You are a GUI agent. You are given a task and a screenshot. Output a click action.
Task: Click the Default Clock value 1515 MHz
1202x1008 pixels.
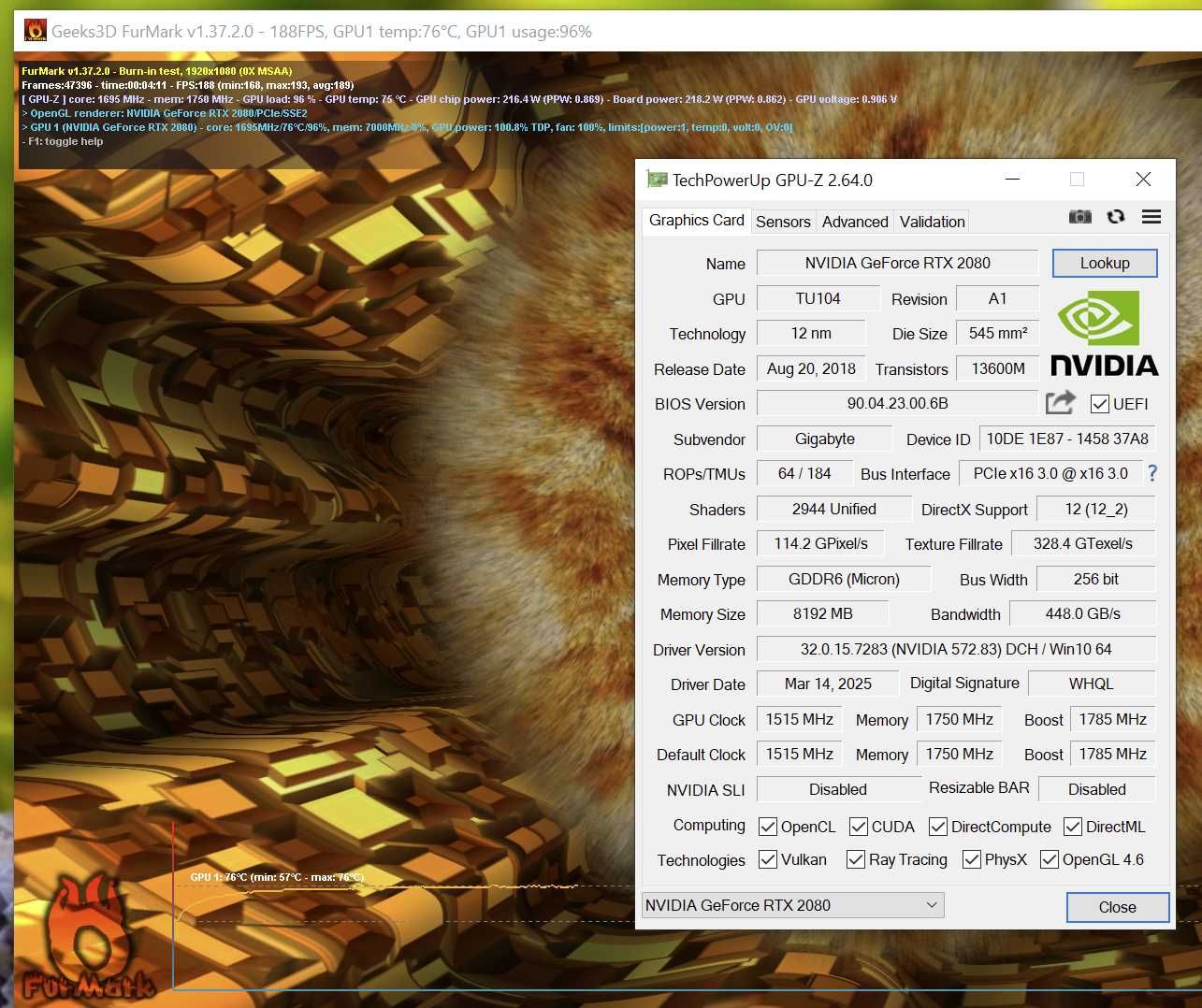tap(799, 754)
